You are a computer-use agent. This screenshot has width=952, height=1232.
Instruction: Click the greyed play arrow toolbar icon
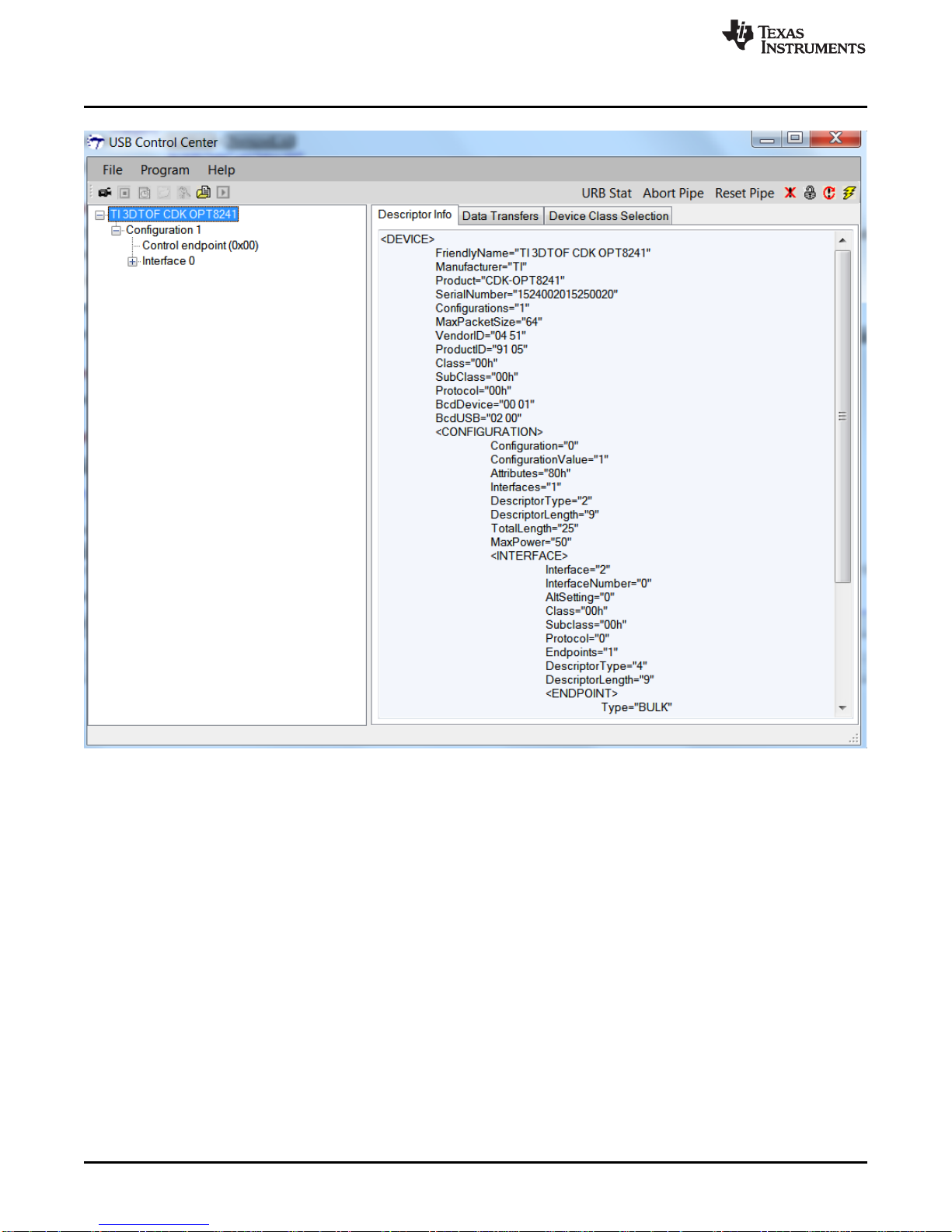click(223, 193)
